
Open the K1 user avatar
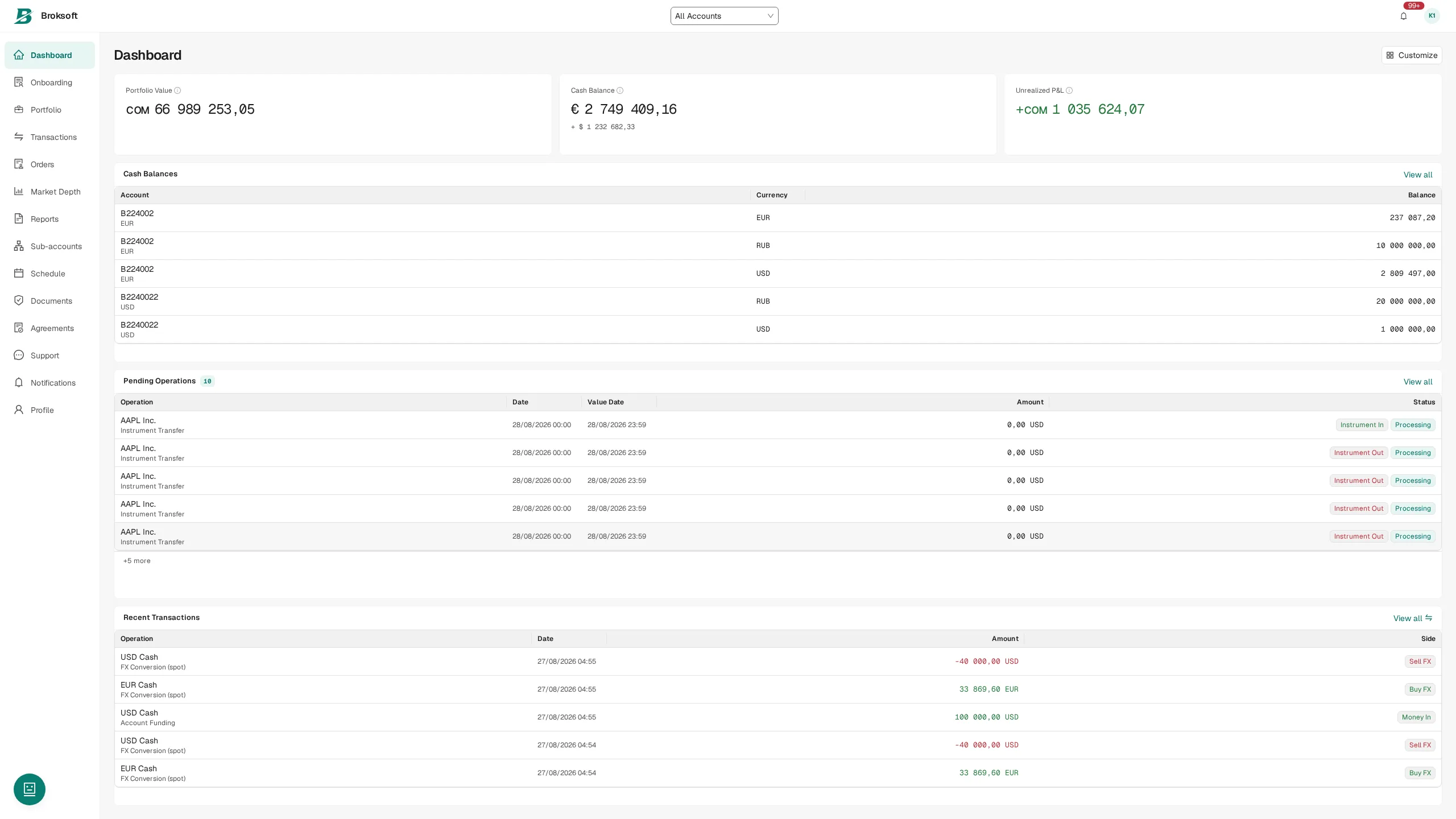click(x=1432, y=16)
